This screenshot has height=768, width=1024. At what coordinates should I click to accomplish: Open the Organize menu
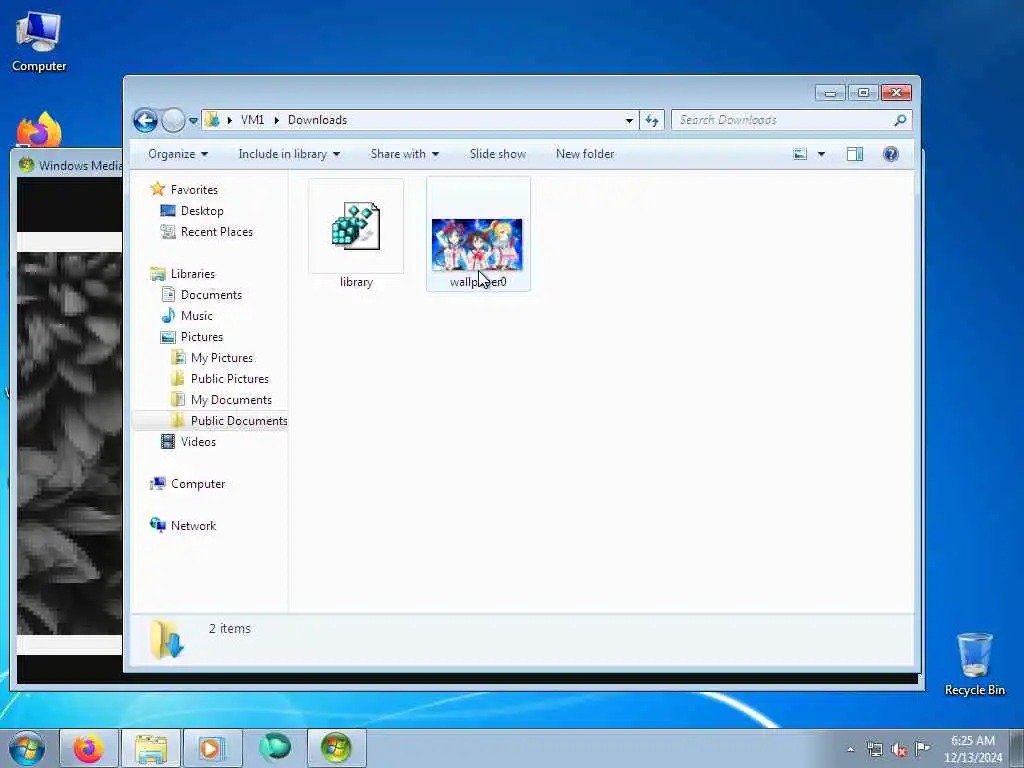[x=178, y=154]
